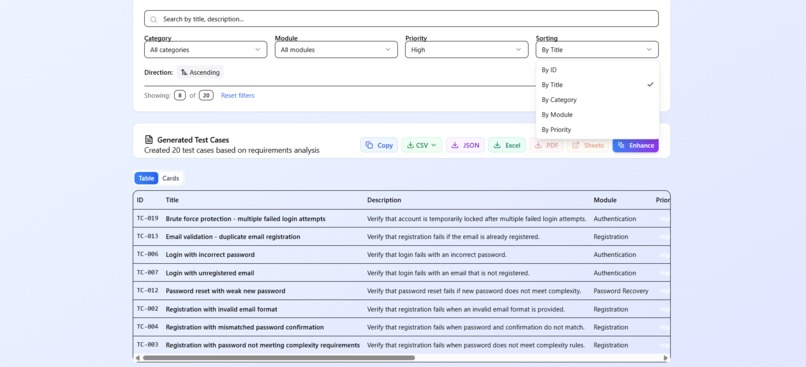Click the Search by title, description field
This screenshot has height=367, width=806.
(x=401, y=19)
